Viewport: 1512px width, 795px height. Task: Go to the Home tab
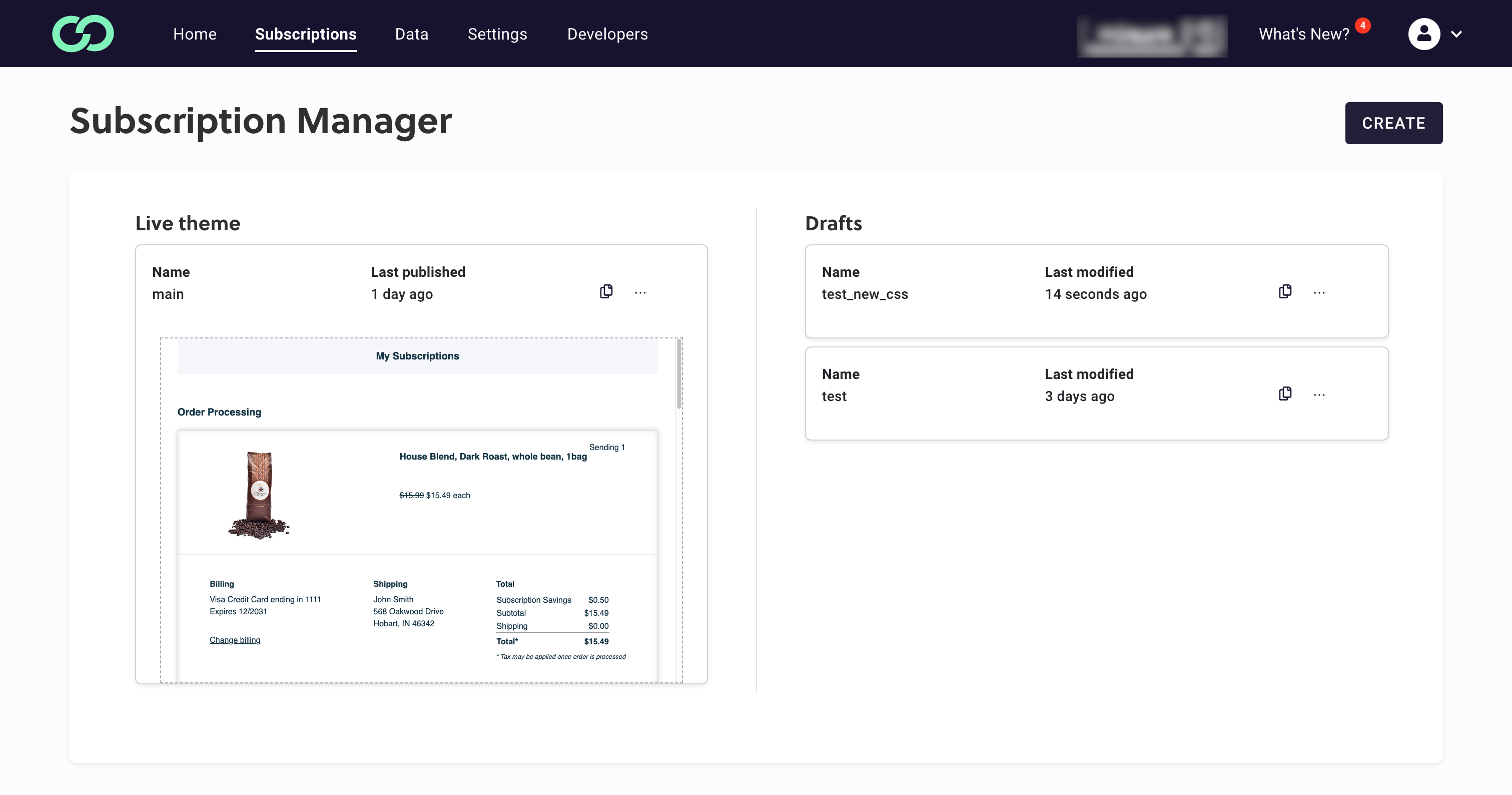pos(195,34)
